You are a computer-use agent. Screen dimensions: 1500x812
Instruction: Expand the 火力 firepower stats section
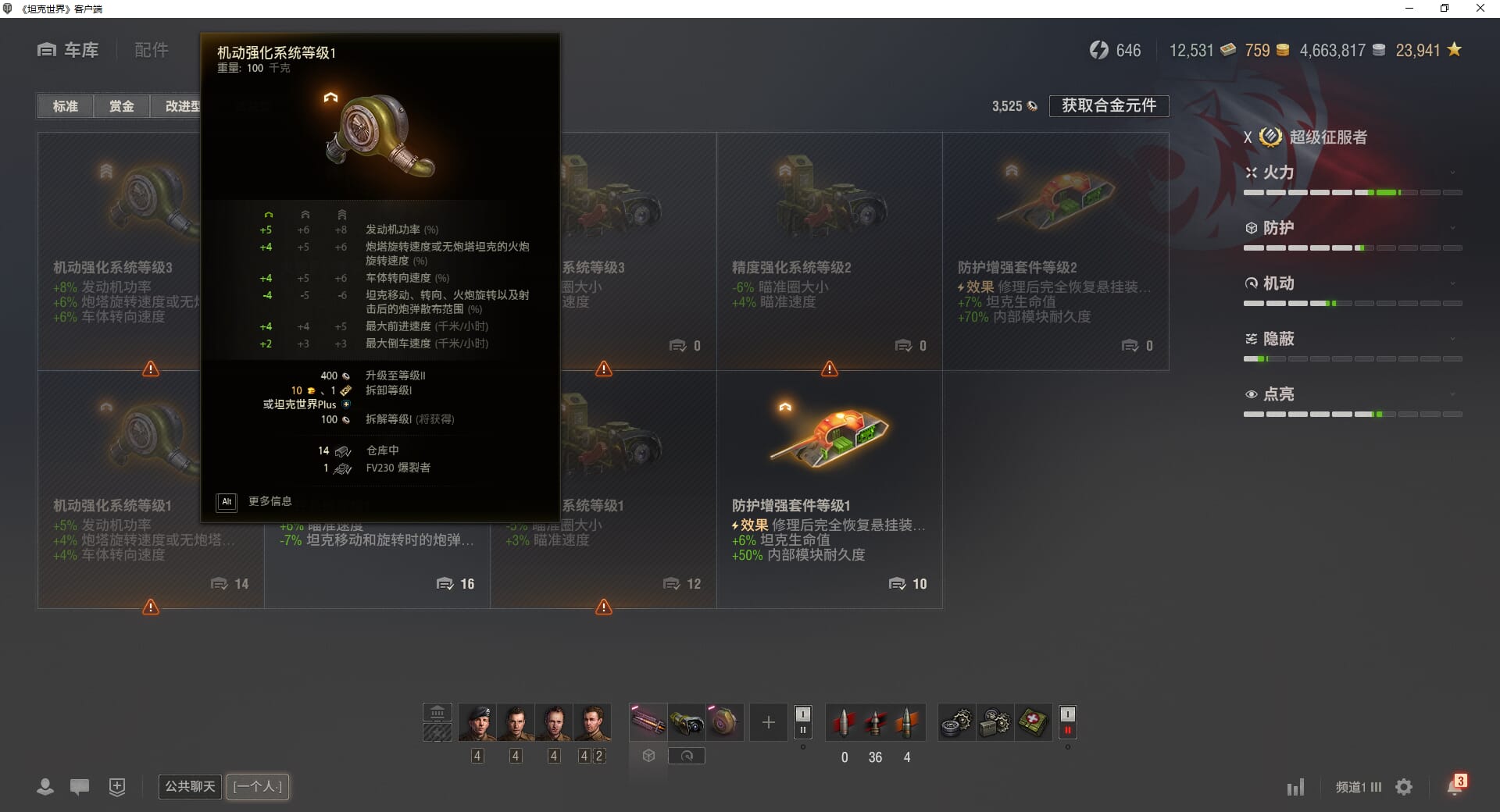pos(1352,173)
